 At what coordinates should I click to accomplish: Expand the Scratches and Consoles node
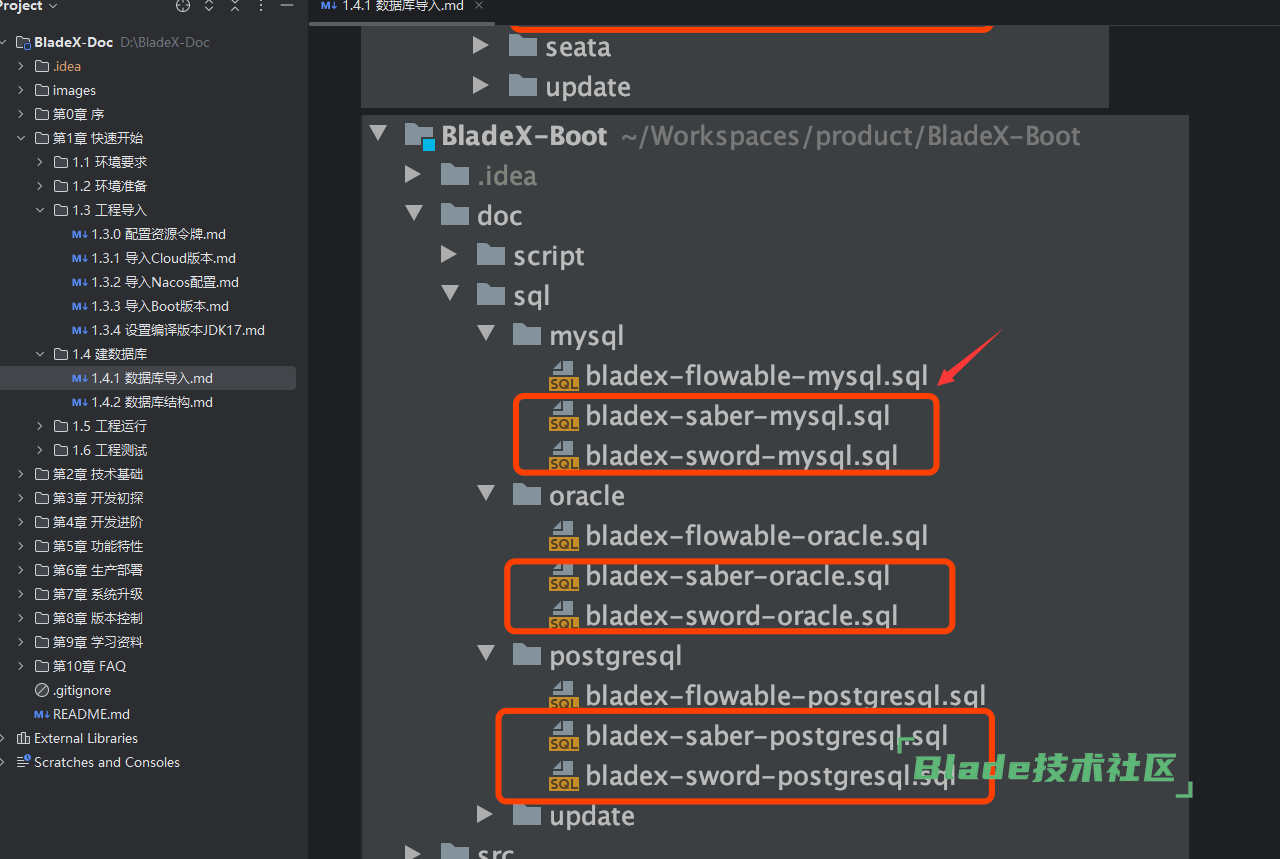pos(4,762)
